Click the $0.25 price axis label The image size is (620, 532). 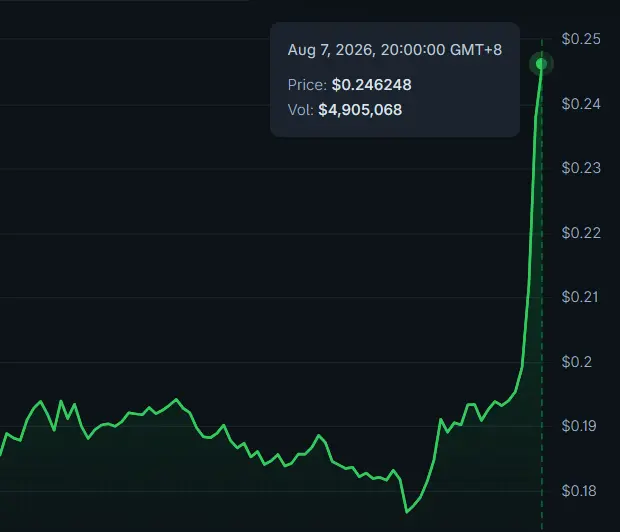(581, 39)
